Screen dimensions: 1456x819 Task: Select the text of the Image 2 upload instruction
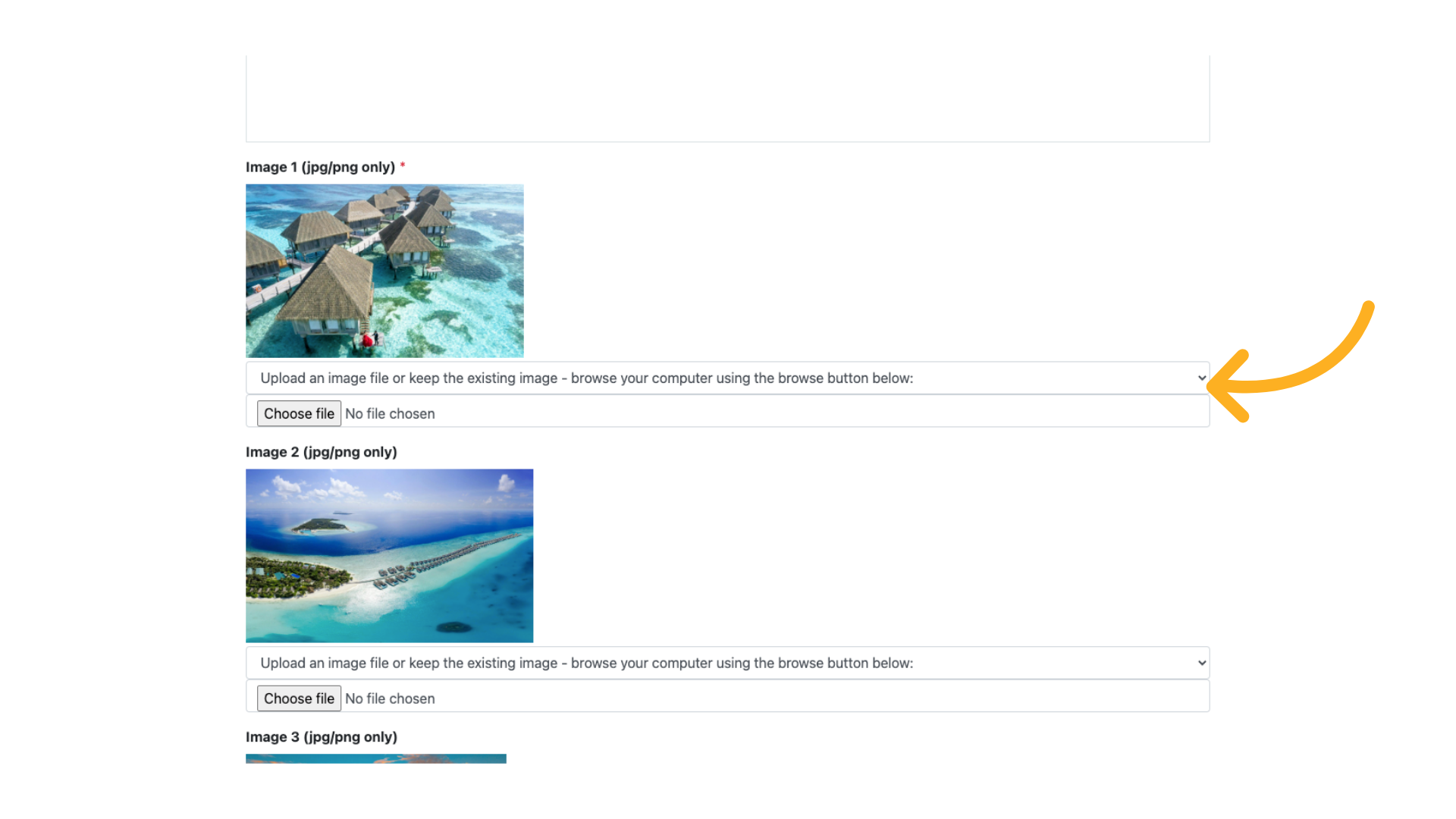[587, 662]
